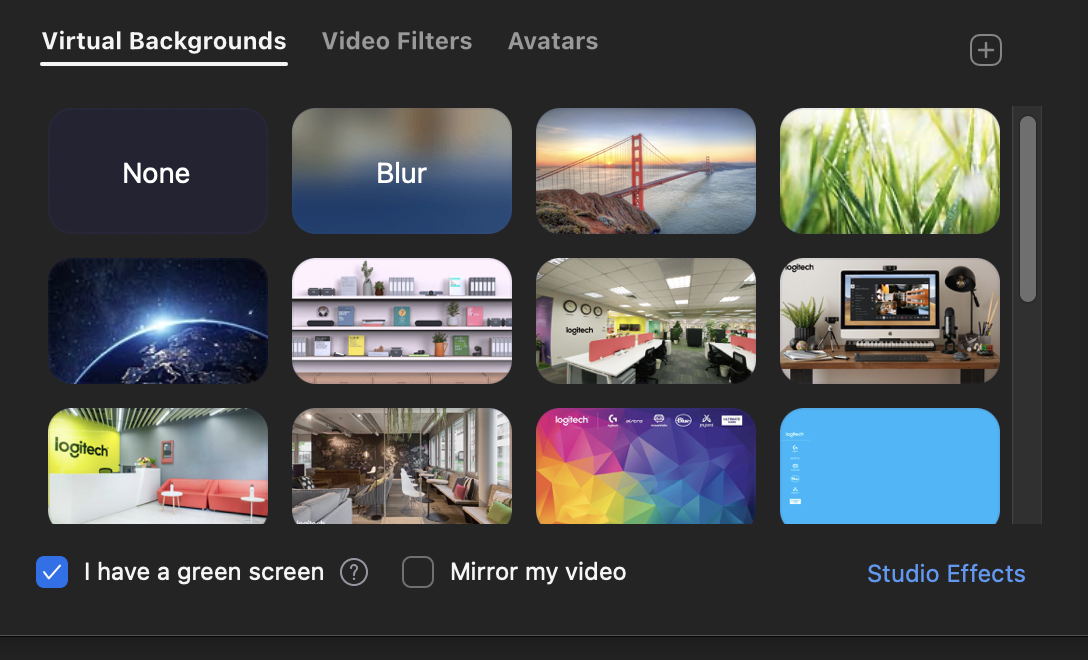Viewport: 1088px width, 660px height.
Task: Uncheck I have a green screen
Action: click(x=52, y=572)
